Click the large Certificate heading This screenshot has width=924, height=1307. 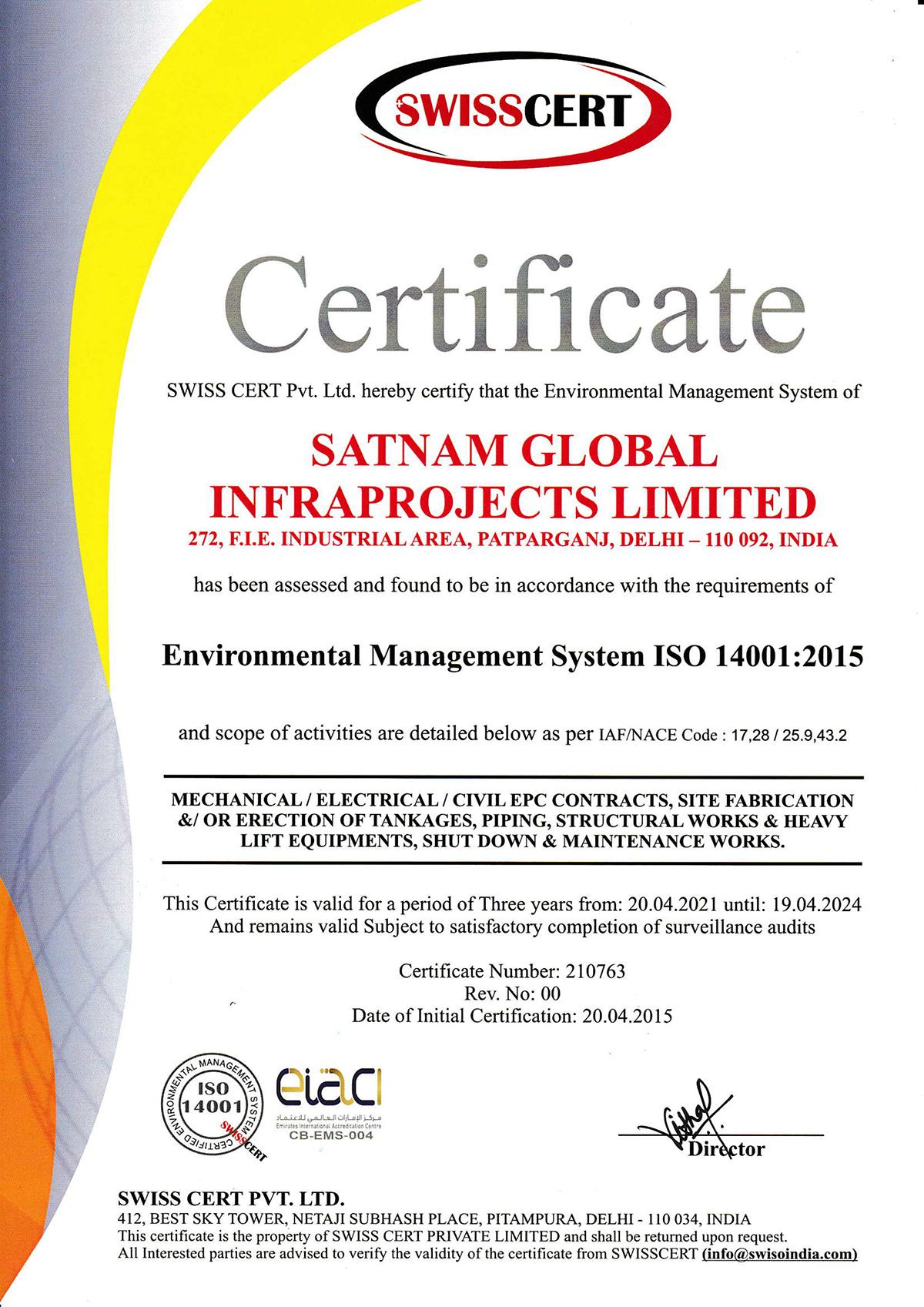(514, 308)
